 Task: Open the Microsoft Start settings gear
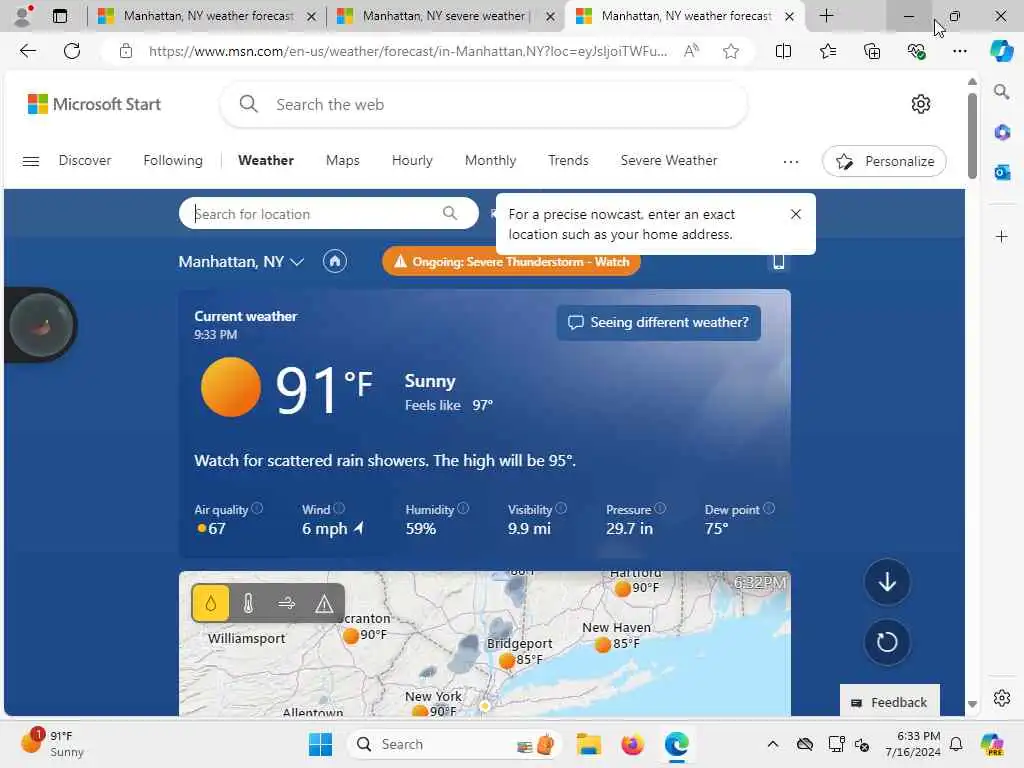click(x=920, y=104)
